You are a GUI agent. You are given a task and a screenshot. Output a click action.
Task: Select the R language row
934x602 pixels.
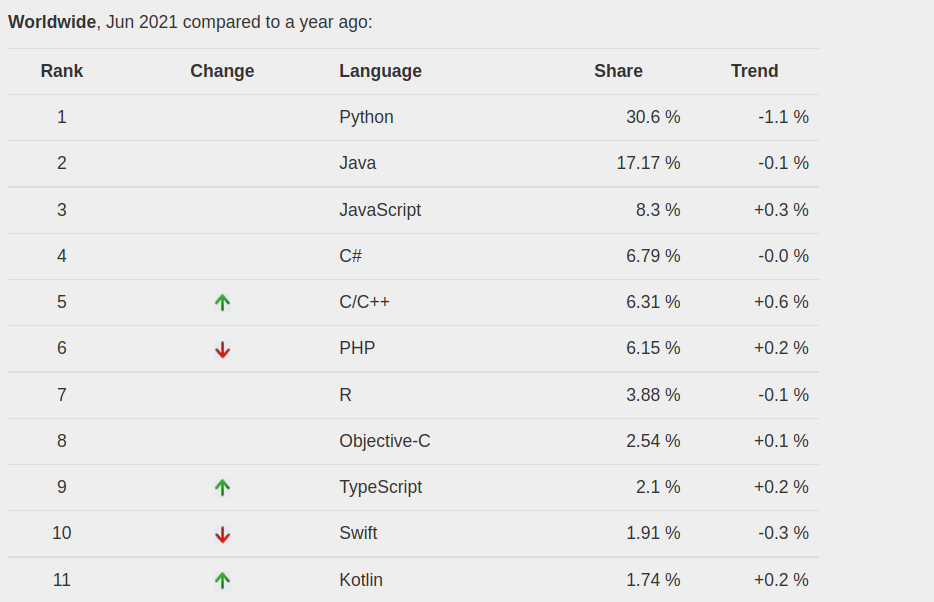click(x=413, y=395)
